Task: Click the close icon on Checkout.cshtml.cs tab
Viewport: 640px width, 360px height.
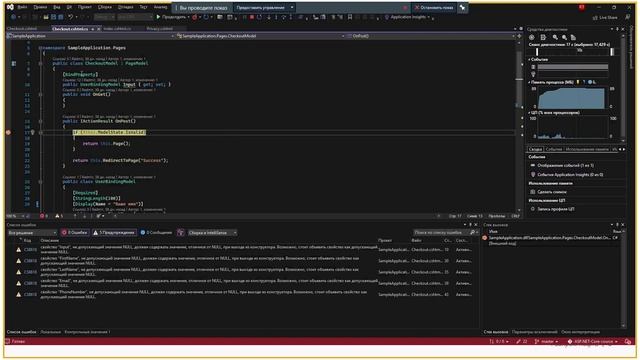Action: [x=98, y=29]
